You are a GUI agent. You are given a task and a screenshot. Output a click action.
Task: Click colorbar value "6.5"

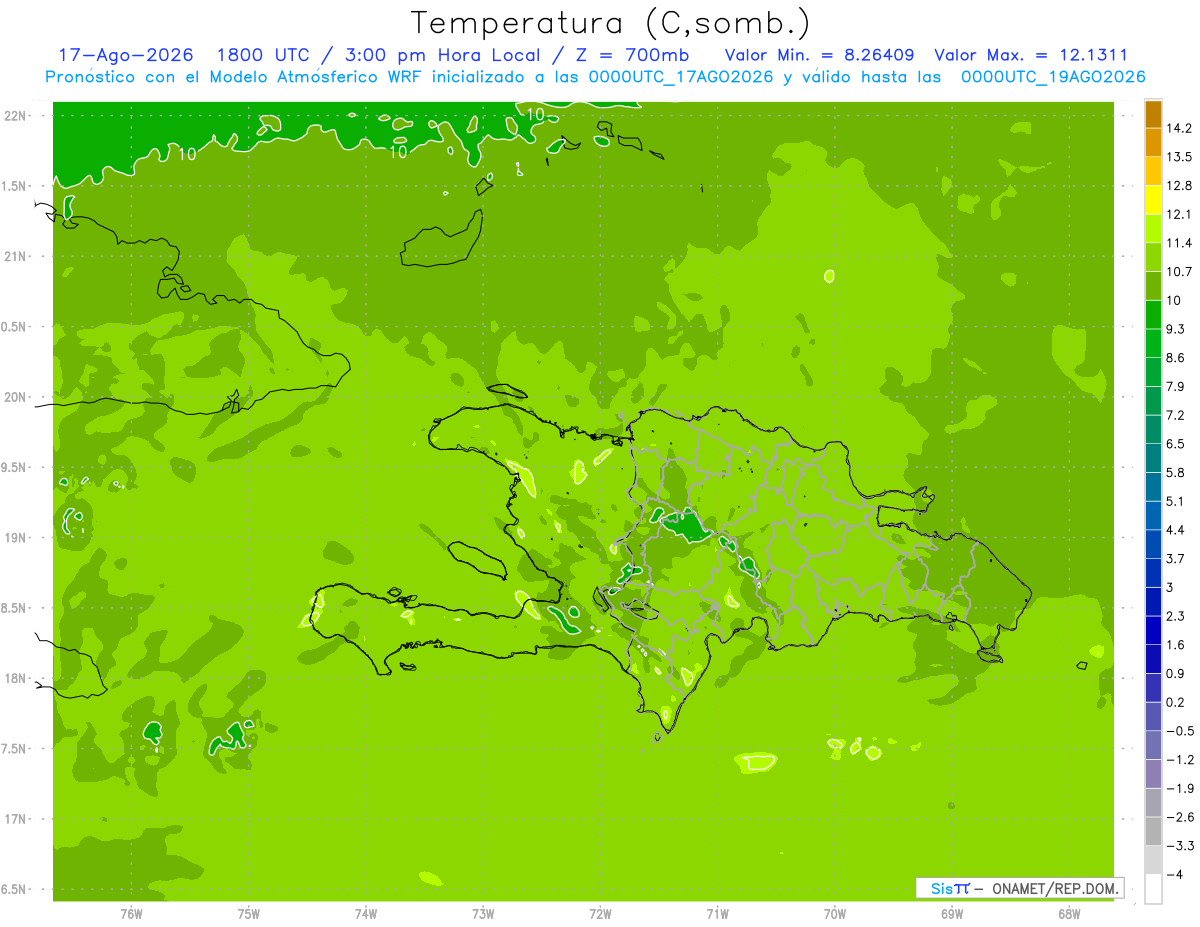1176,444
